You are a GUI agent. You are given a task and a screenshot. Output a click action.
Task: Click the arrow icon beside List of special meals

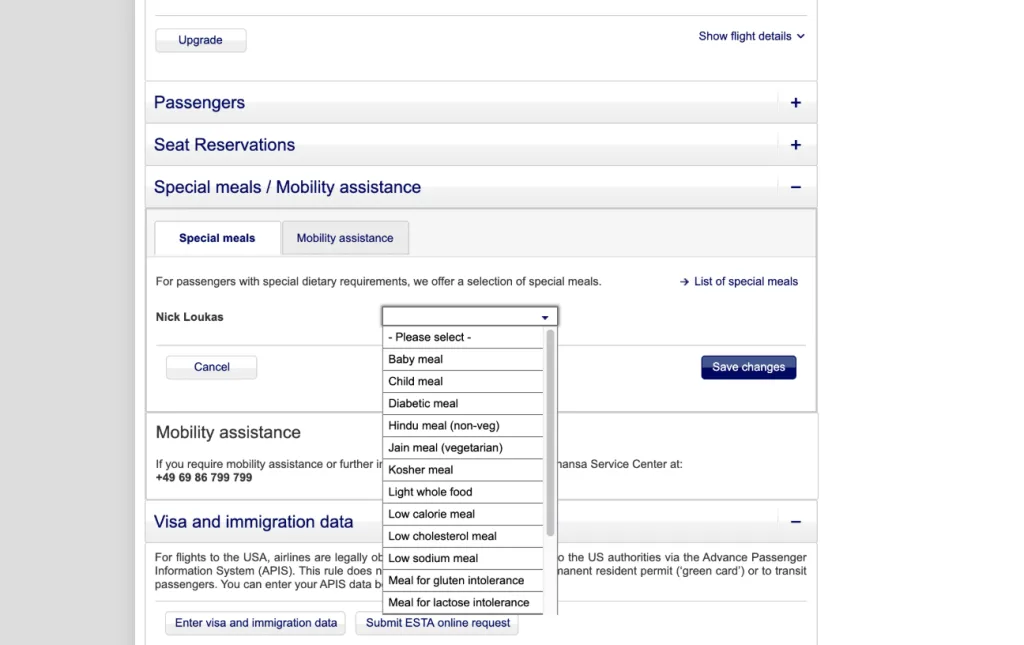(x=684, y=282)
